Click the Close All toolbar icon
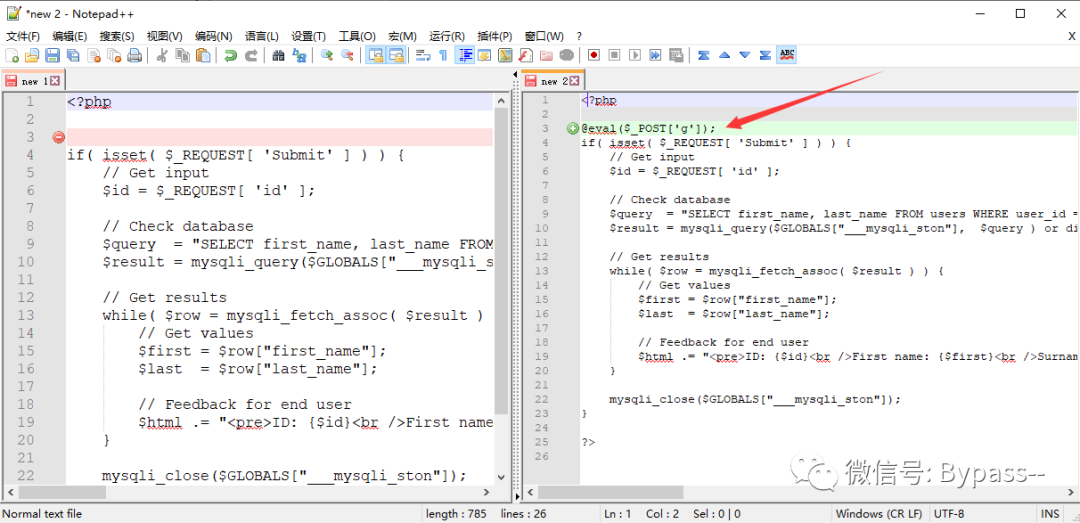Screen dimensions: 1080x523 (114, 55)
